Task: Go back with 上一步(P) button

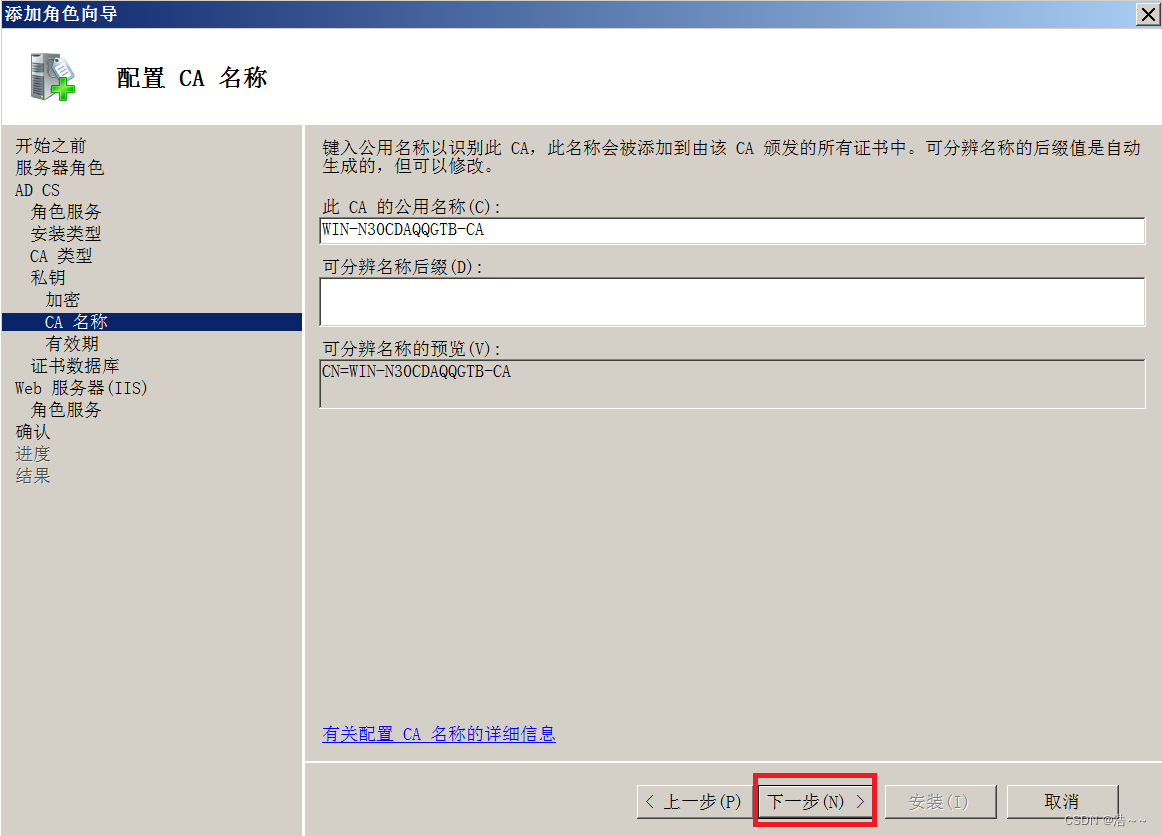Action: tap(694, 802)
